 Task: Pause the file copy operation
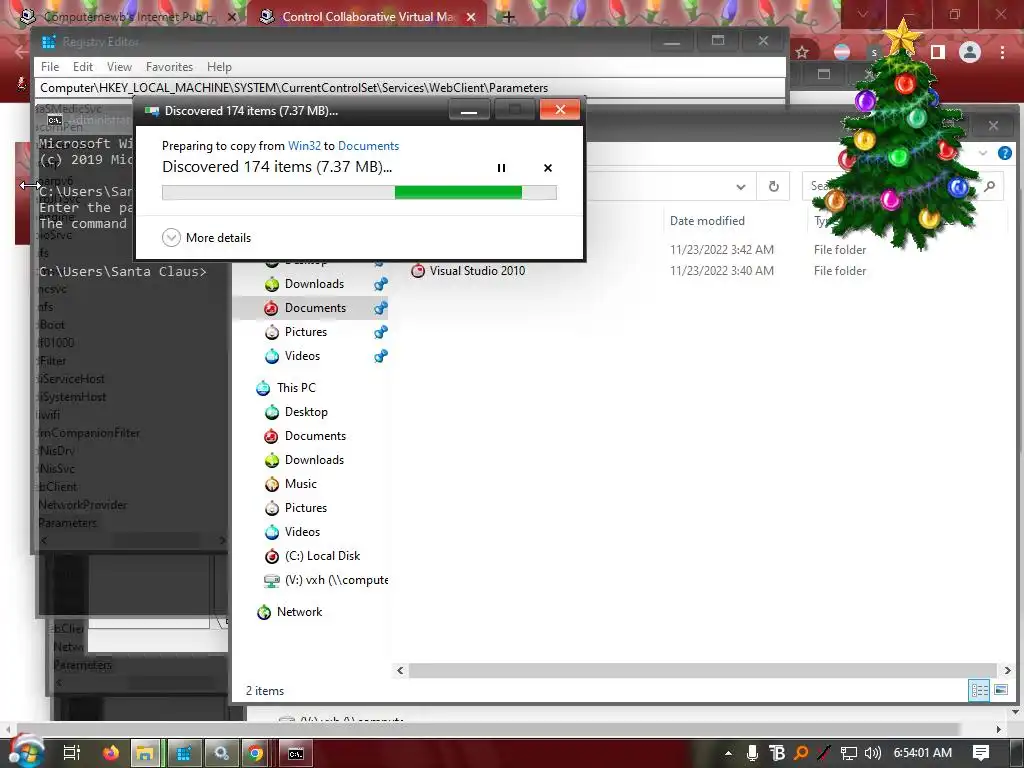point(502,168)
